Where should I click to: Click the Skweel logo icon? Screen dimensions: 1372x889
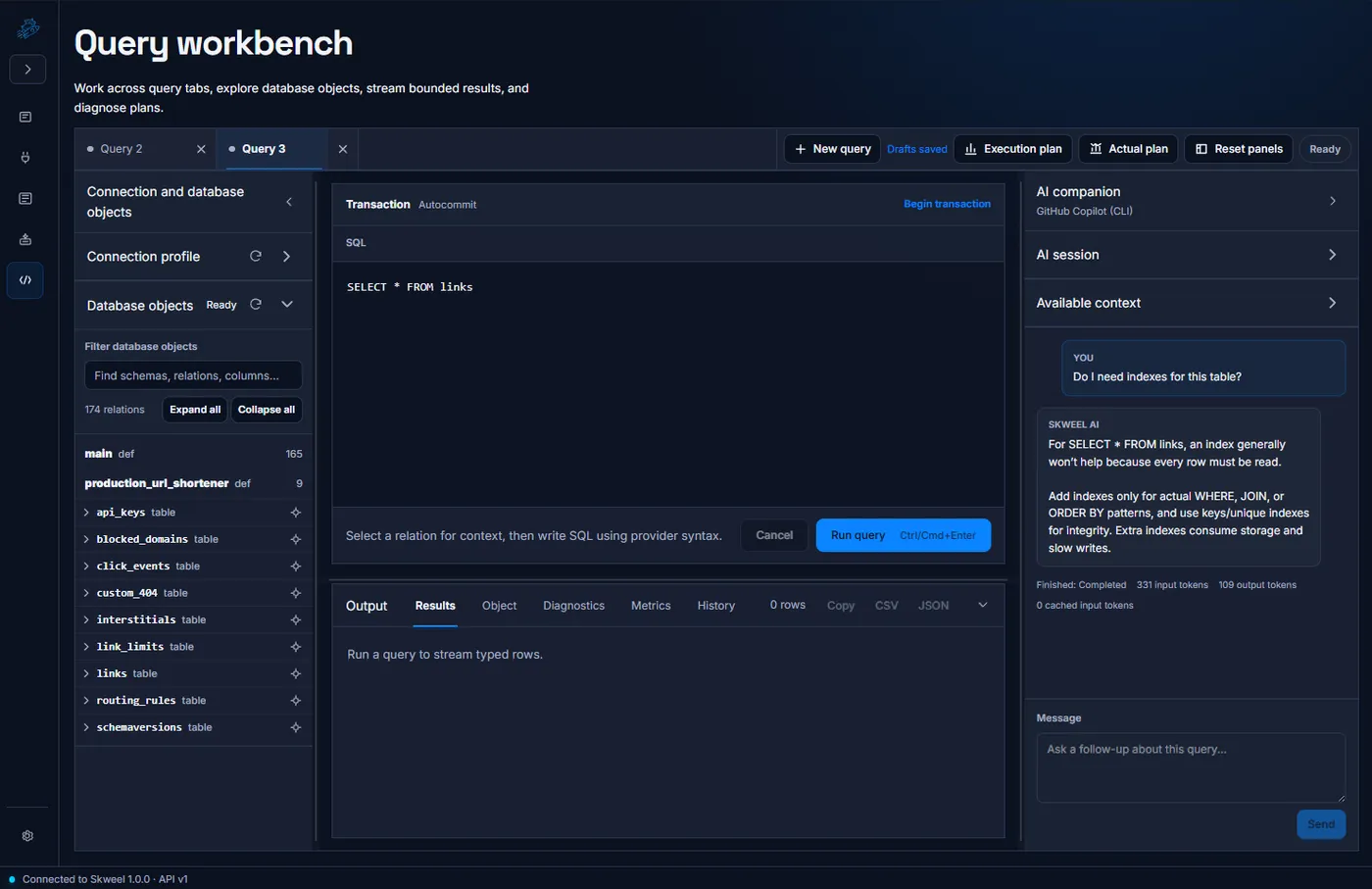28,28
